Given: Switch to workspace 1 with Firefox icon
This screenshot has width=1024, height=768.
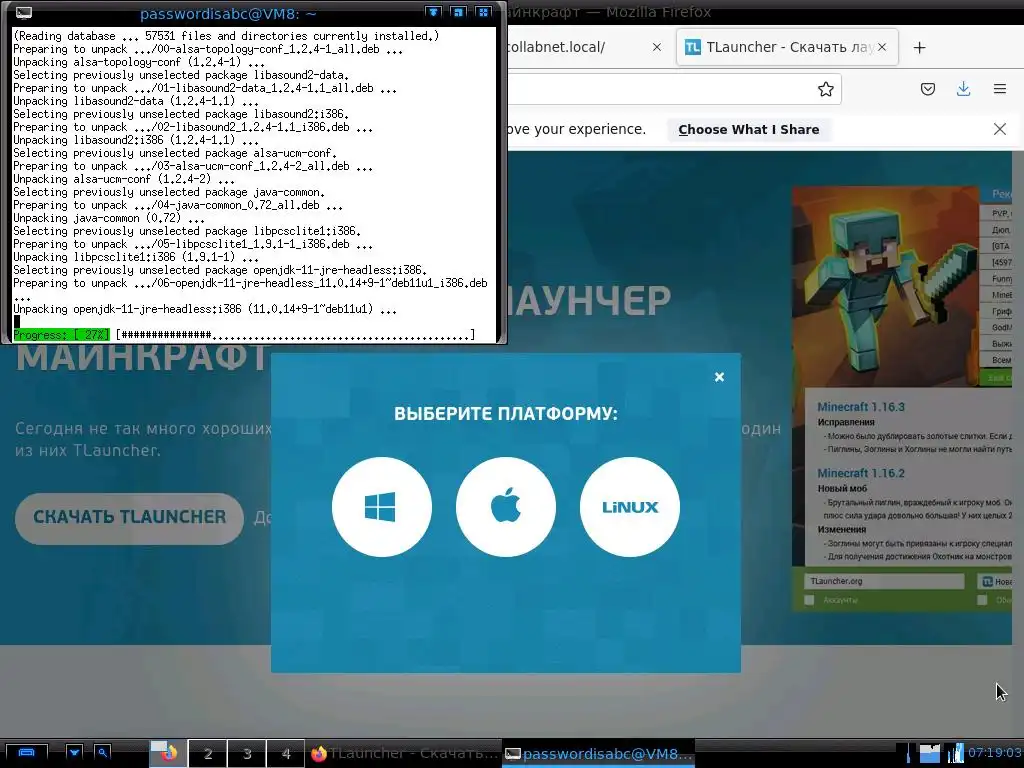Looking at the screenshot, I should [168, 754].
